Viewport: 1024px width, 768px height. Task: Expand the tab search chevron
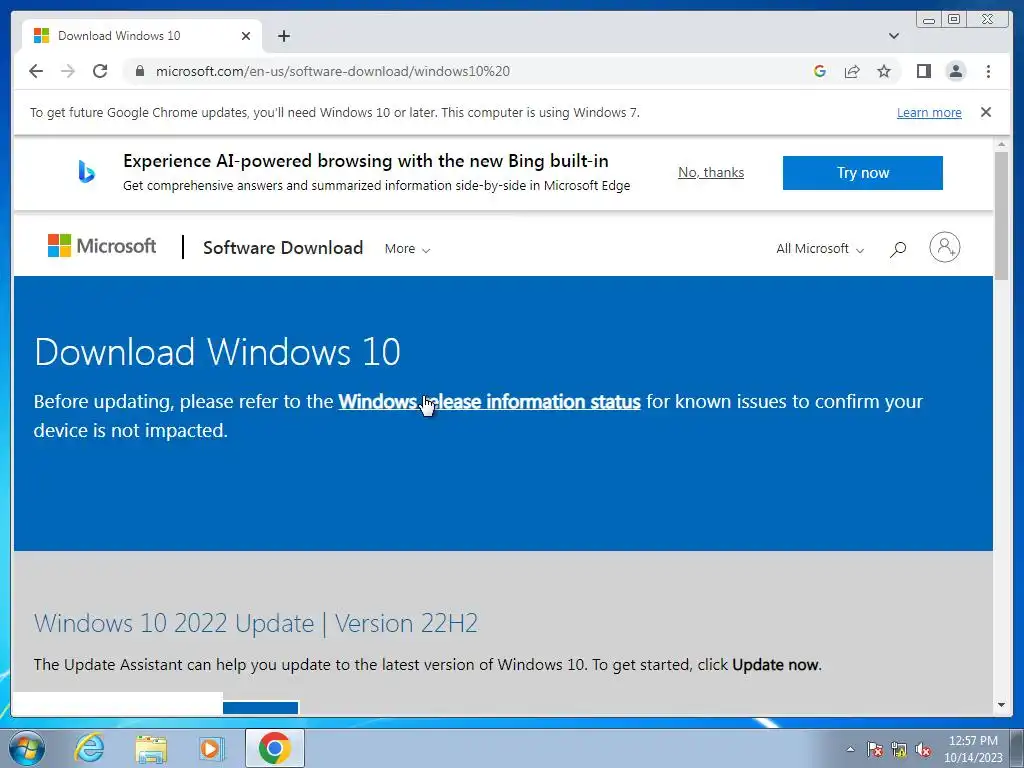[893, 36]
